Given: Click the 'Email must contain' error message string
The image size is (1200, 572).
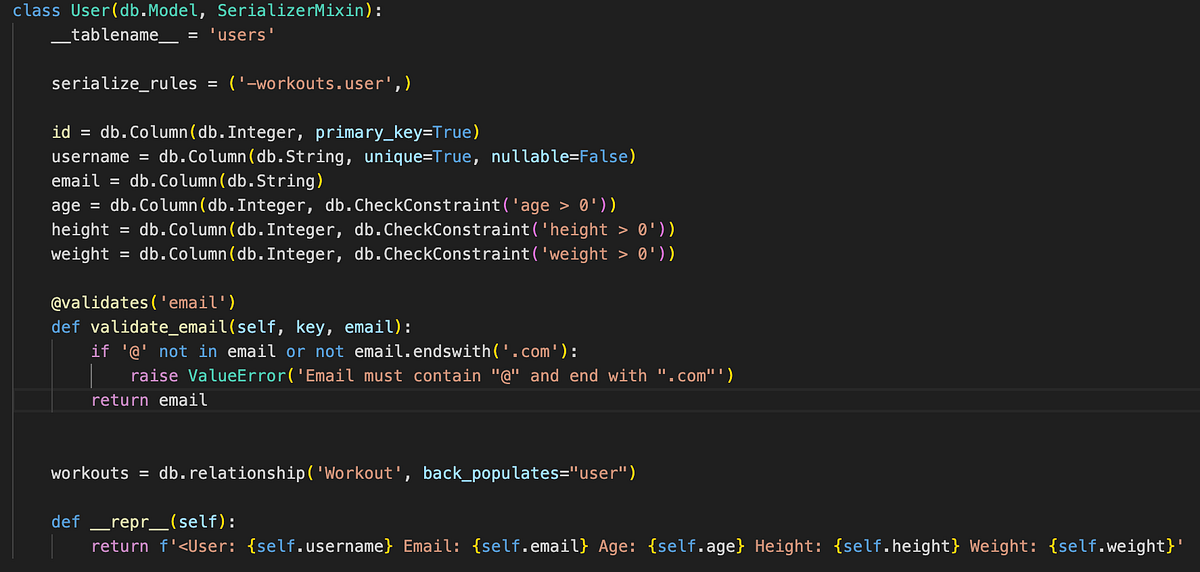Looking at the screenshot, I should pyautogui.click(x=510, y=375).
